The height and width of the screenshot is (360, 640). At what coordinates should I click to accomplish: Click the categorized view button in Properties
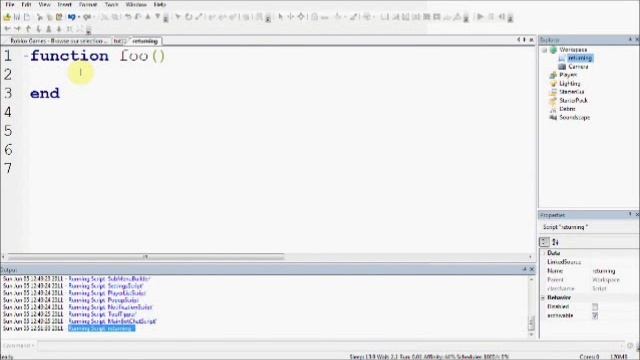coord(544,242)
